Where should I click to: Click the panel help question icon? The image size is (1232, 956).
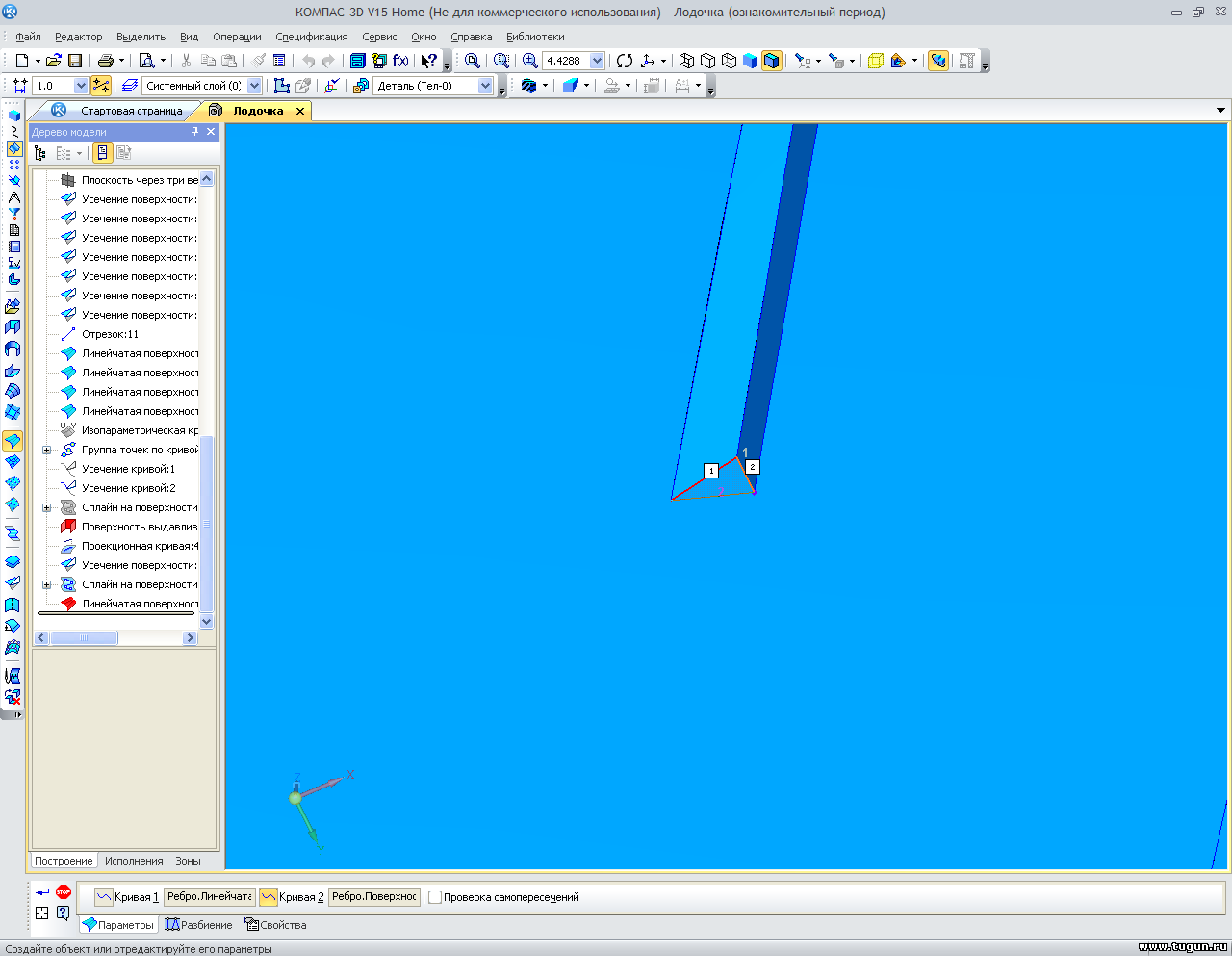coord(63,913)
